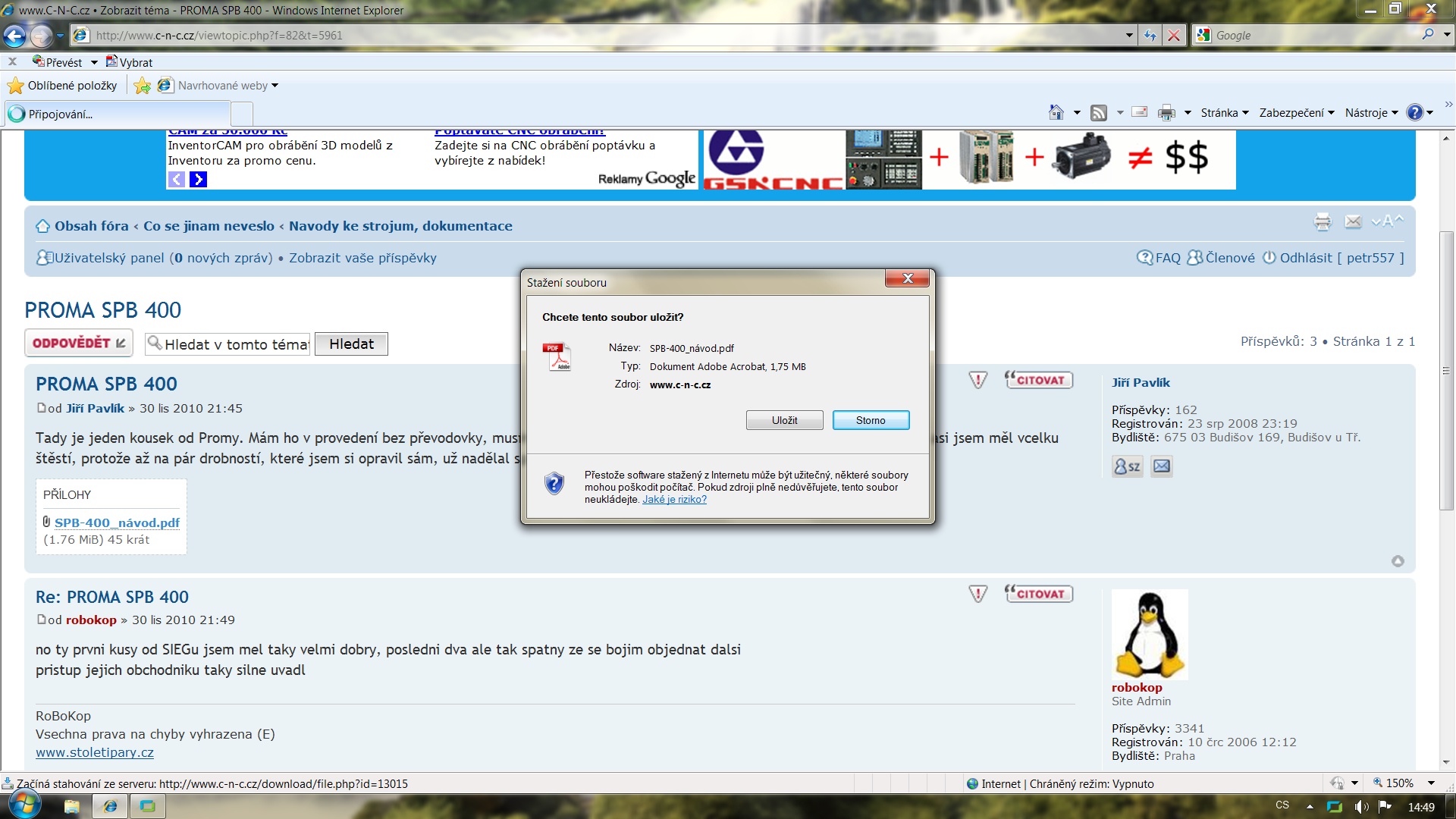Open zoom level dropdown at 150%

click(1431, 783)
